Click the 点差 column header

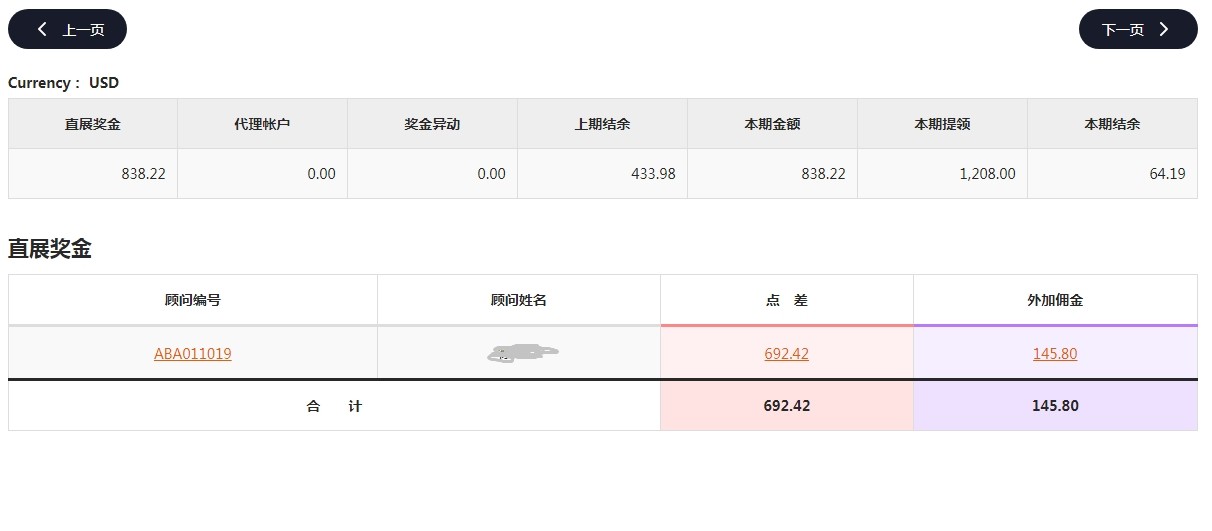787,300
